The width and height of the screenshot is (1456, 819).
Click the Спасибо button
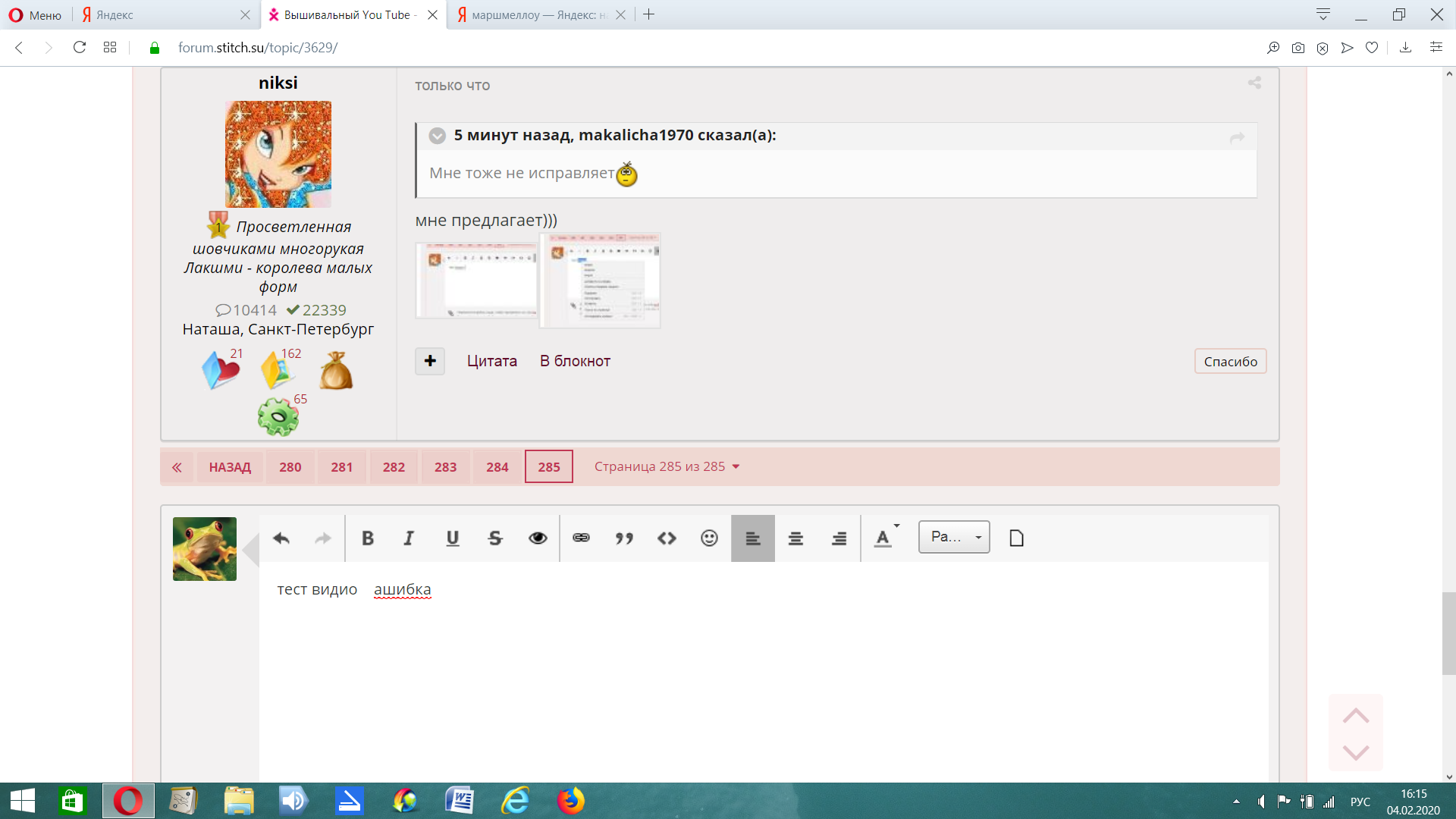pyautogui.click(x=1230, y=362)
